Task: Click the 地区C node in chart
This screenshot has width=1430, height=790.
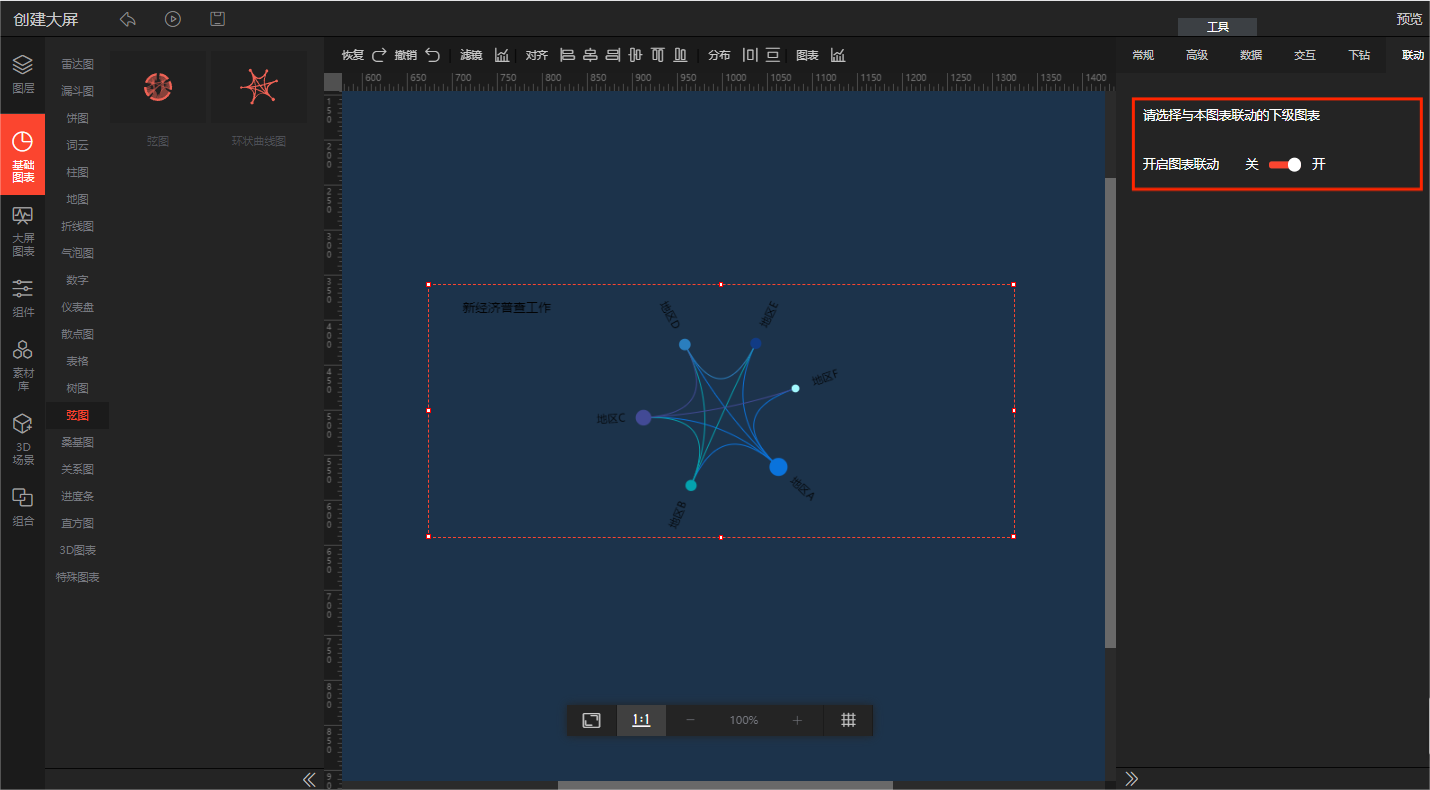Action: click(x=643, y=418)
